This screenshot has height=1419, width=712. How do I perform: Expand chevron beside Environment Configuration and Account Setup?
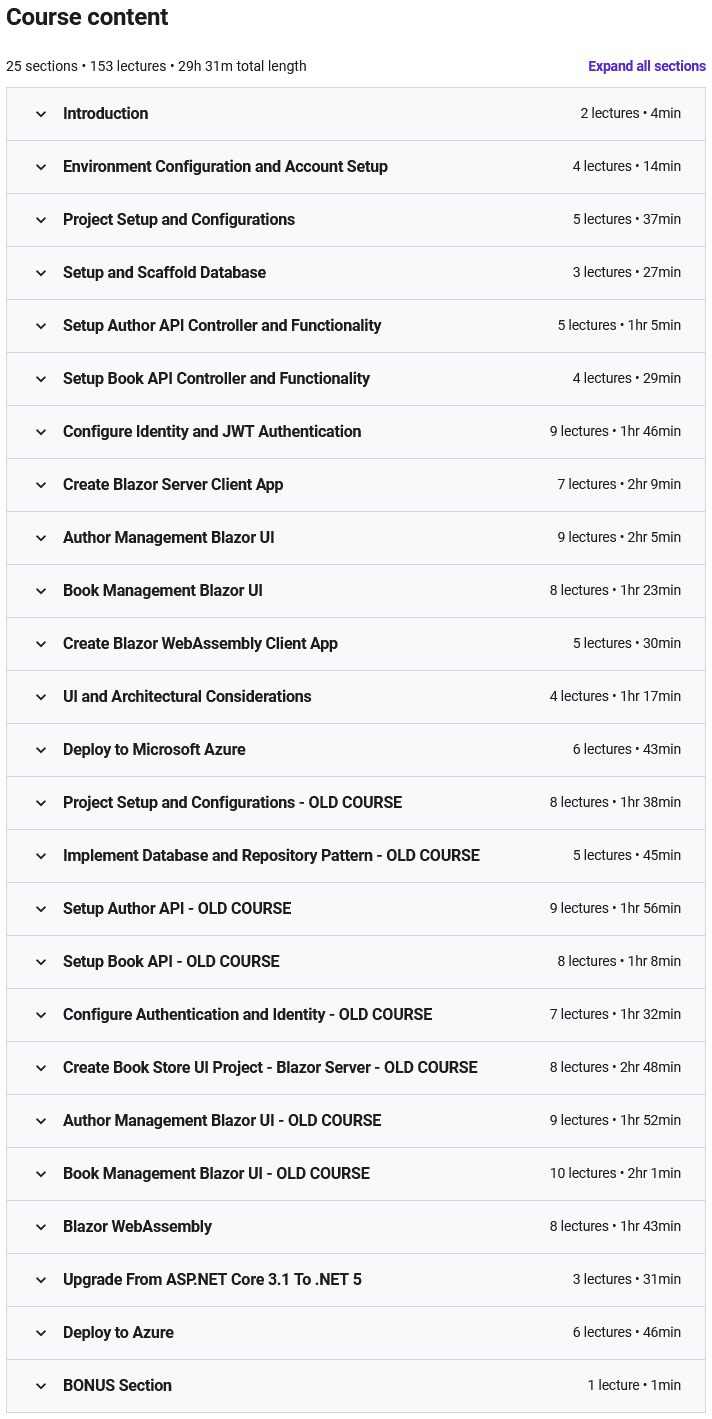(41, 167)
